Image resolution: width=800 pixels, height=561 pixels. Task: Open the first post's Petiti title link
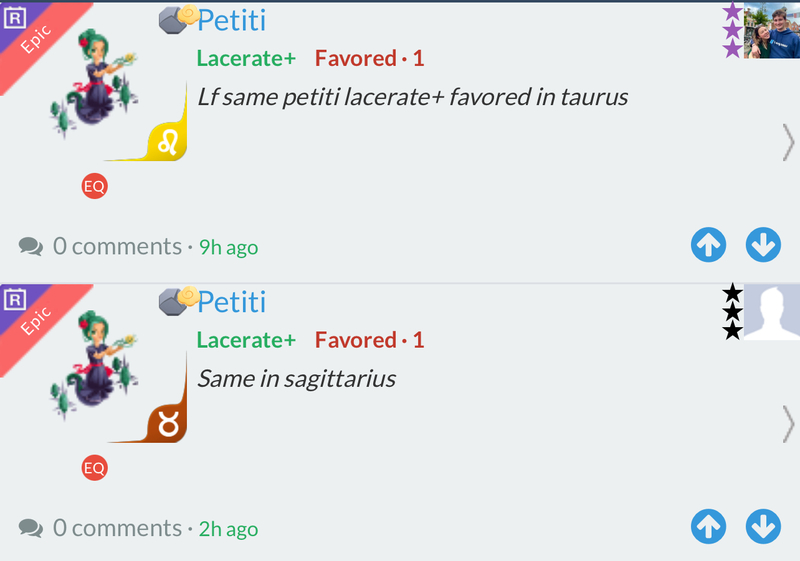click(x=231, y=19)
